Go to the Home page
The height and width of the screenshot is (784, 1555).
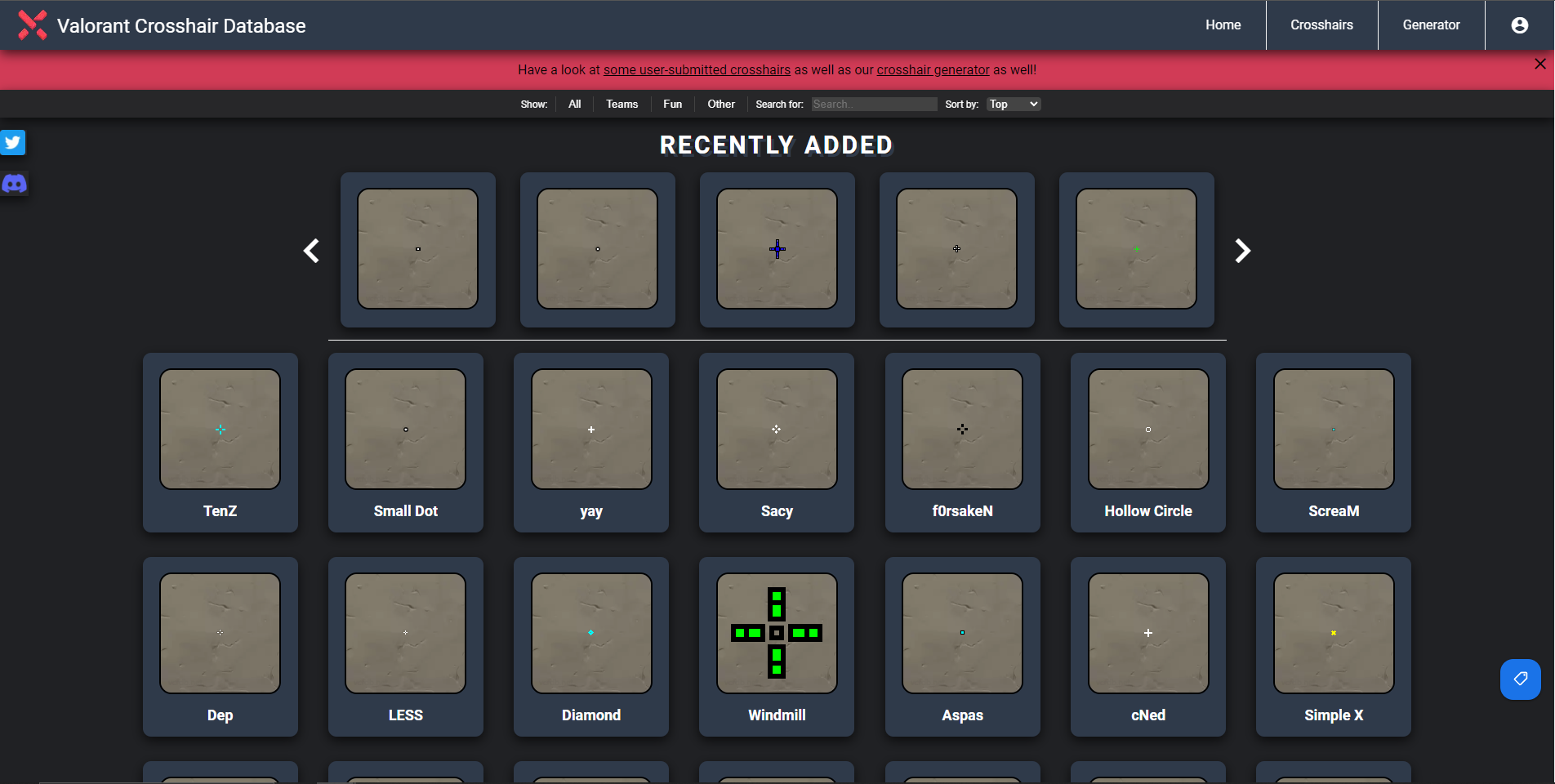click(1223, 25)
